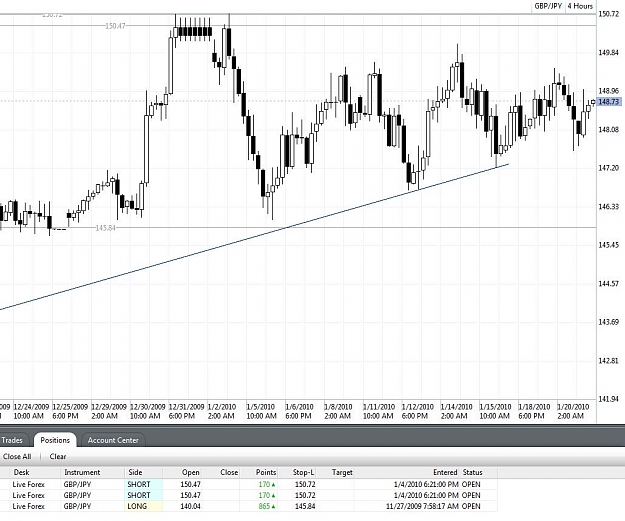Click the current price tag 148.73

click(609, 102)
